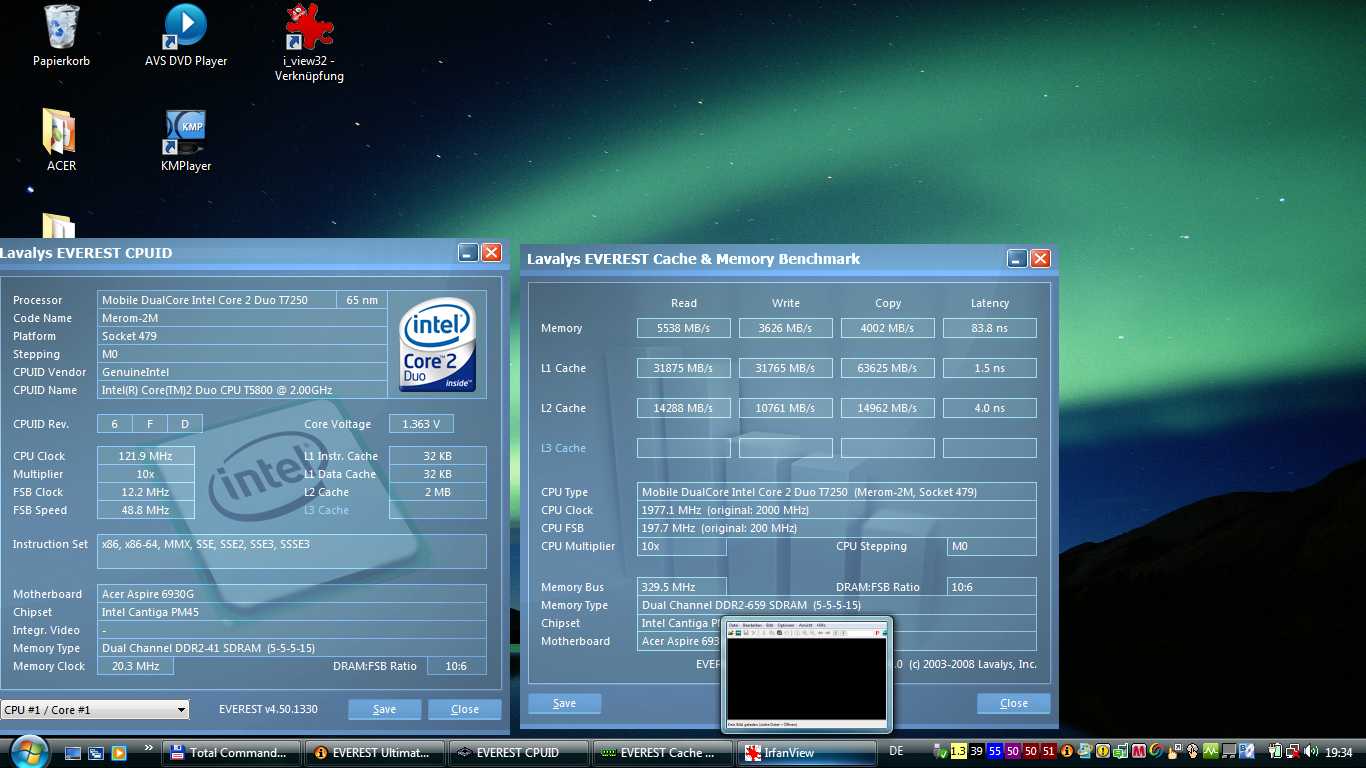Click the Memory Copy value 4002 MB/s
This screenshot has height=768, width=1366.
(888, 328)
